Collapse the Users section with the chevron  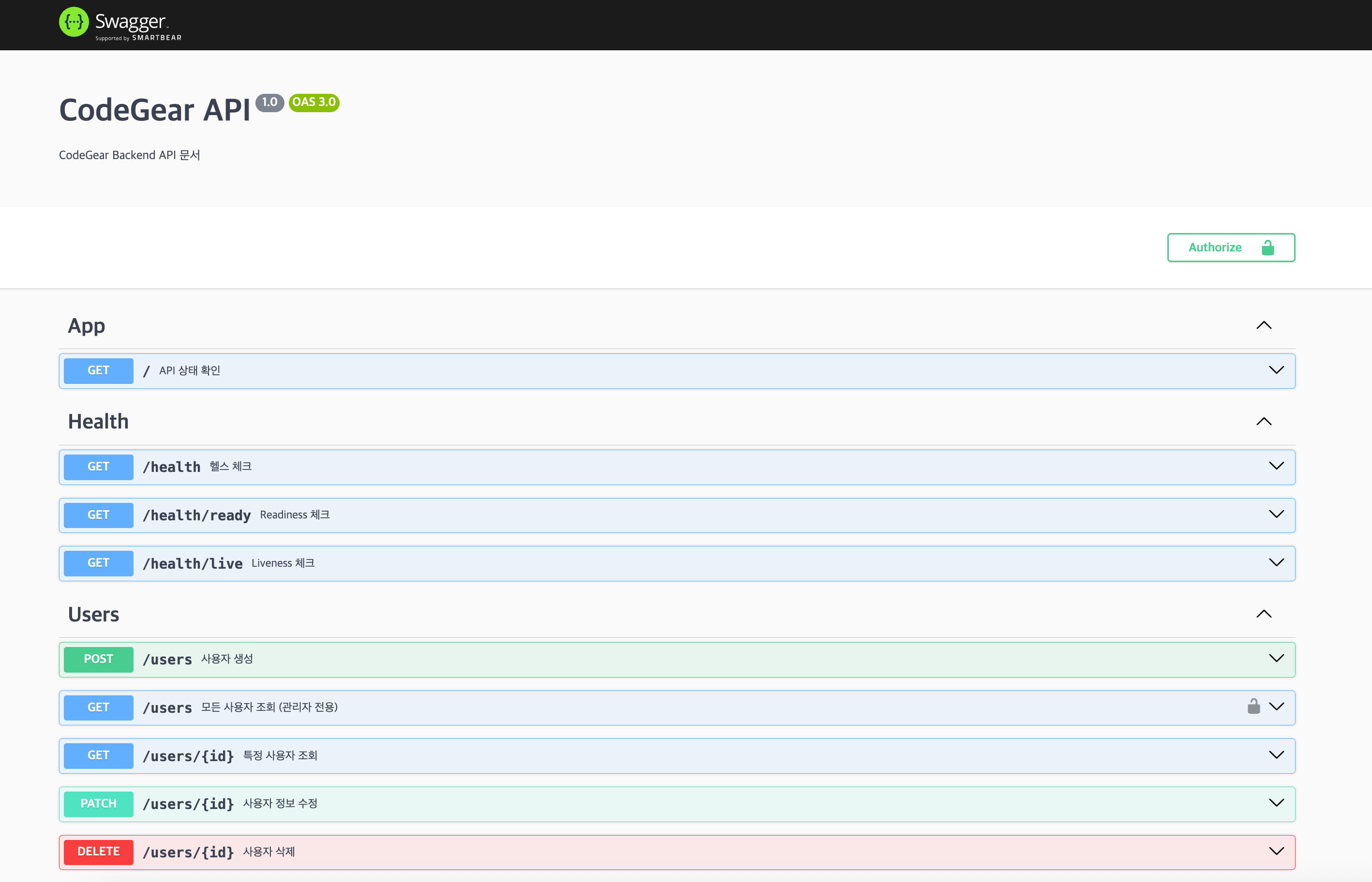[x=1264, y=614]
